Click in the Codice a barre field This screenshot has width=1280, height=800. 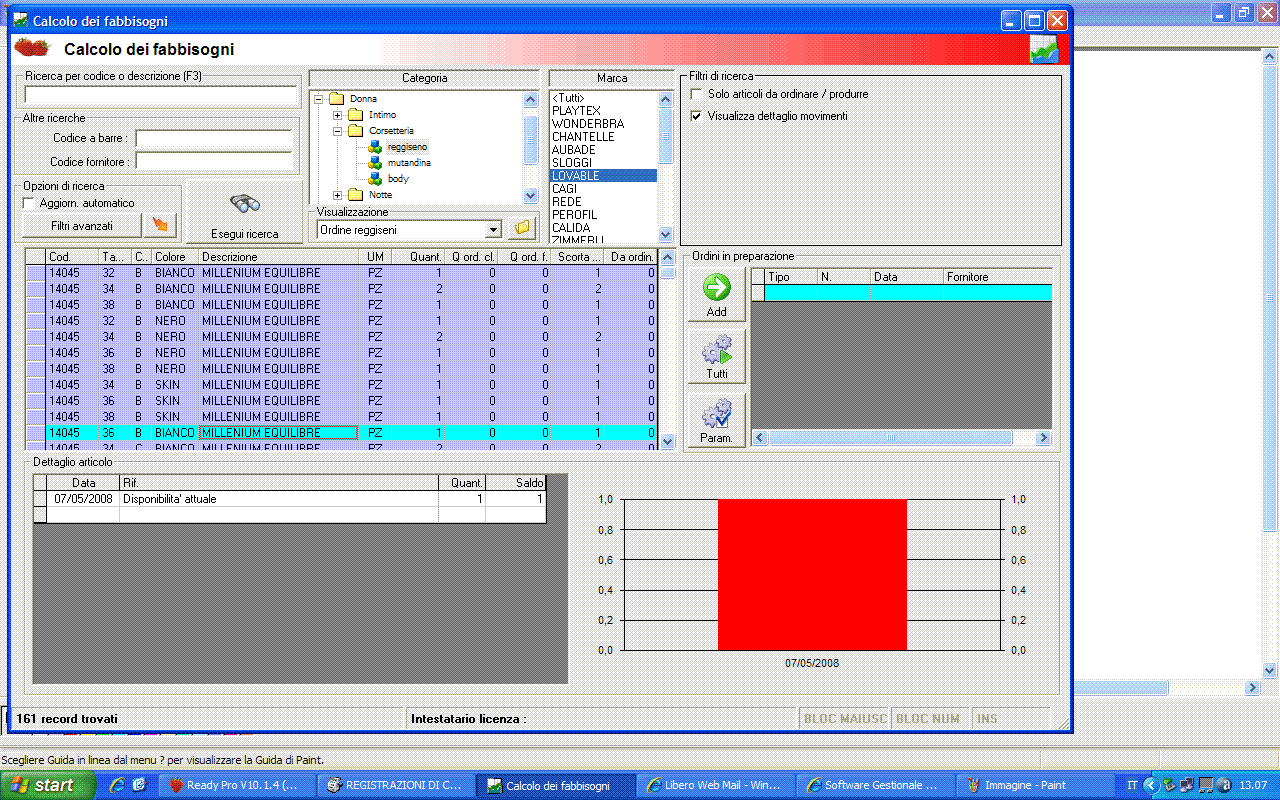[214, 138]
